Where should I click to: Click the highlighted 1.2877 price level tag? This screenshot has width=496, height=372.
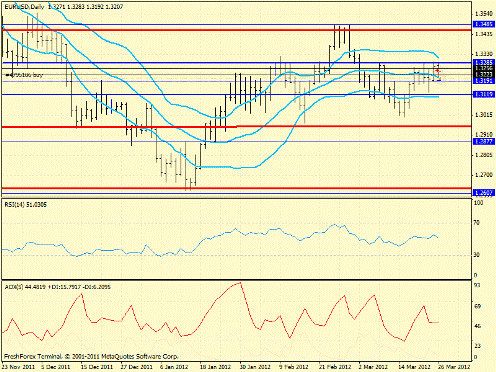[484, 142]
